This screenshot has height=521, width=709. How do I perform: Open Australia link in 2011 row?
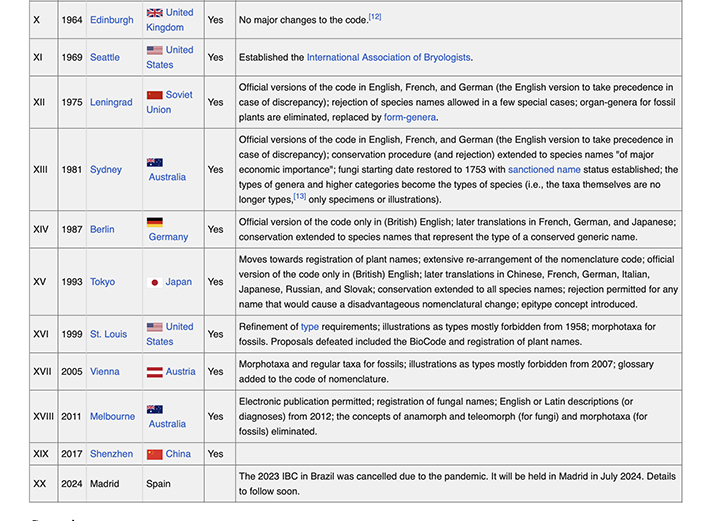167,424
